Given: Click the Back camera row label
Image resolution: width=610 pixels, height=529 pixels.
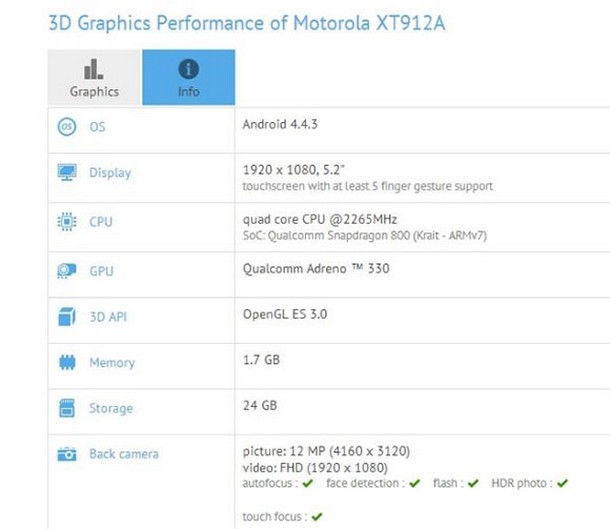Looking at the screenshot, I should tap(124, 454).
